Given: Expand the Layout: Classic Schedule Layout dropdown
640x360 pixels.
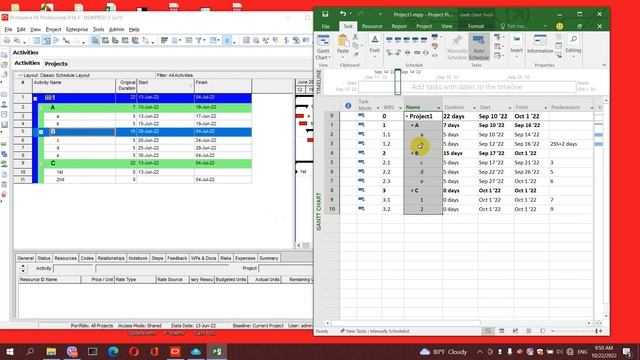Looking at the screenshot, I should click(x=20, y=75).
